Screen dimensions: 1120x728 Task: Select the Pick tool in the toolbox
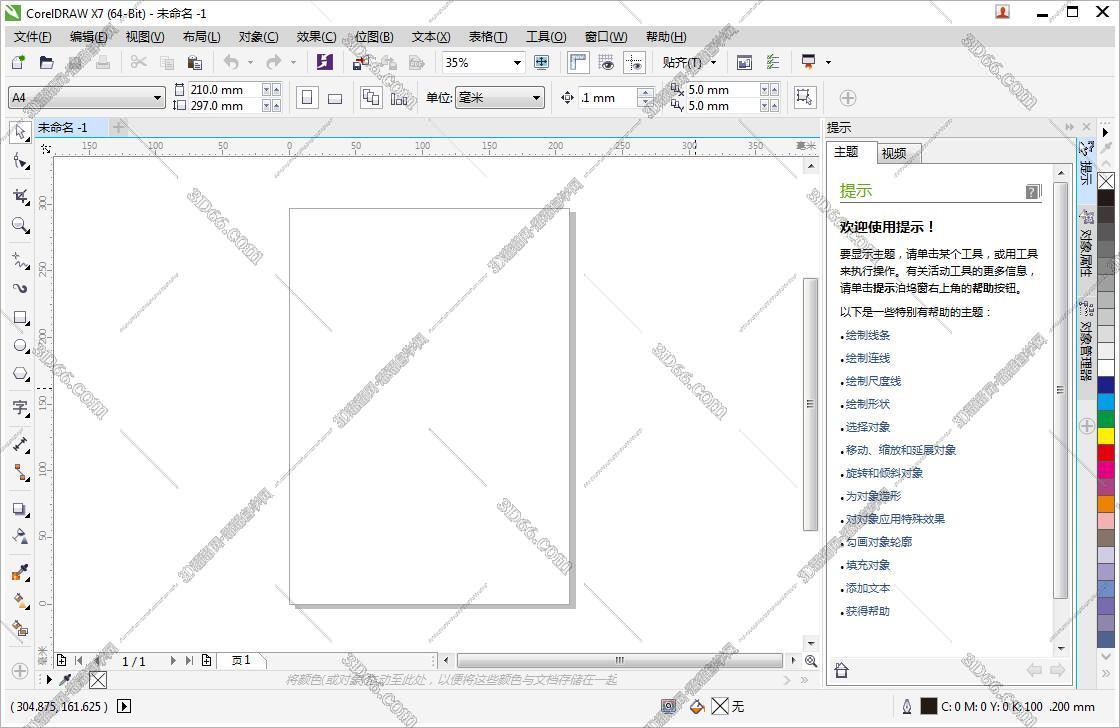click(x=20, y=131)
